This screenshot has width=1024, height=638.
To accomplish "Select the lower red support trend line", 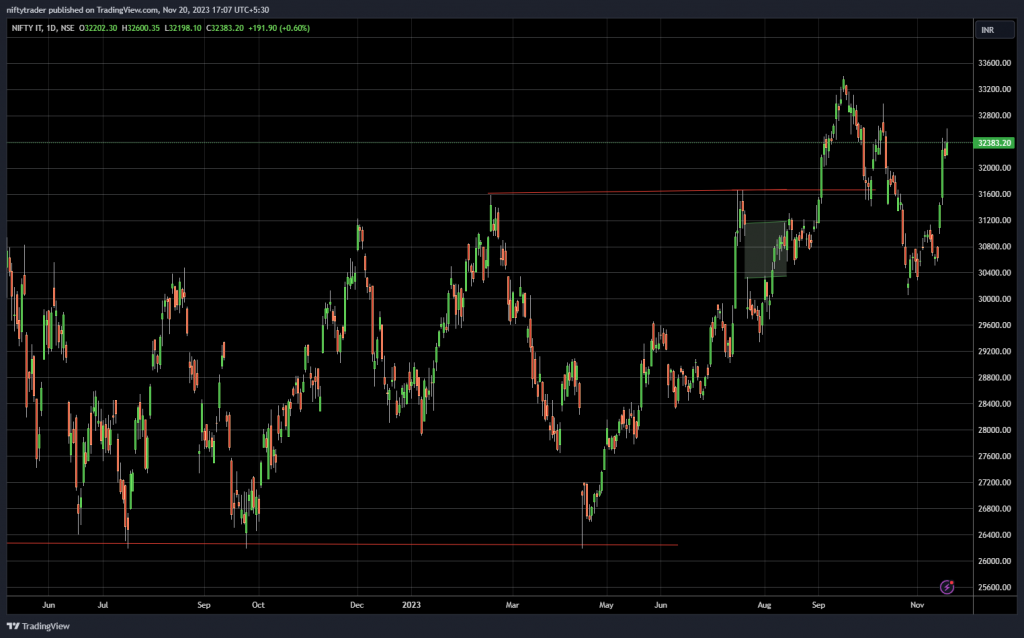I will (342, 544).
